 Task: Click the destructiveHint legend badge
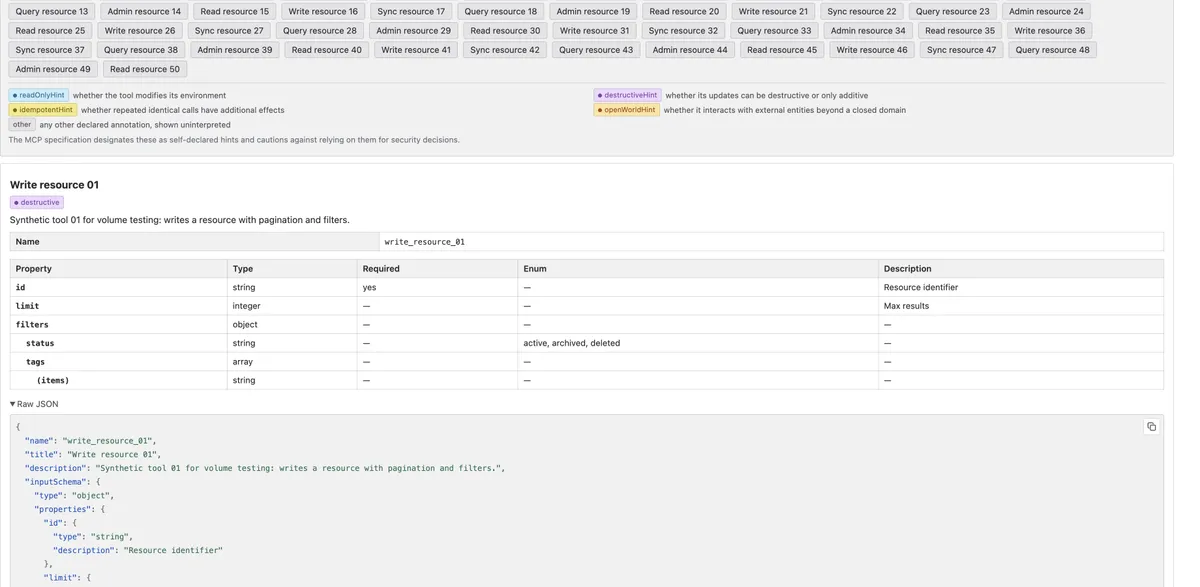coord(627,95)
